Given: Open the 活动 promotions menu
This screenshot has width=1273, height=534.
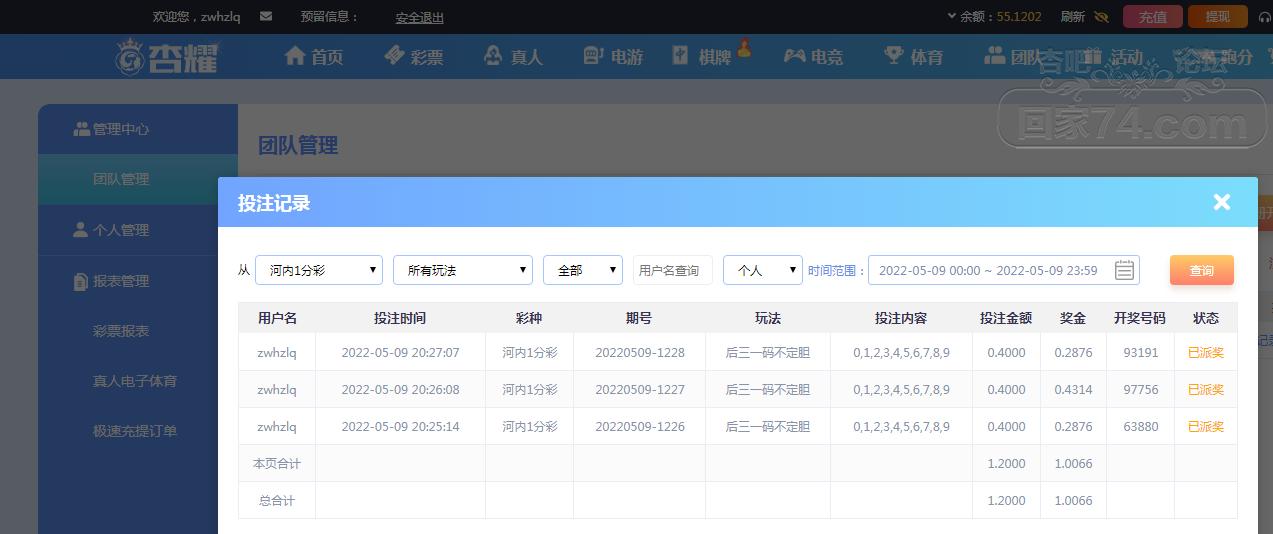Looking at the screenshot, I should coord(1114,56).
